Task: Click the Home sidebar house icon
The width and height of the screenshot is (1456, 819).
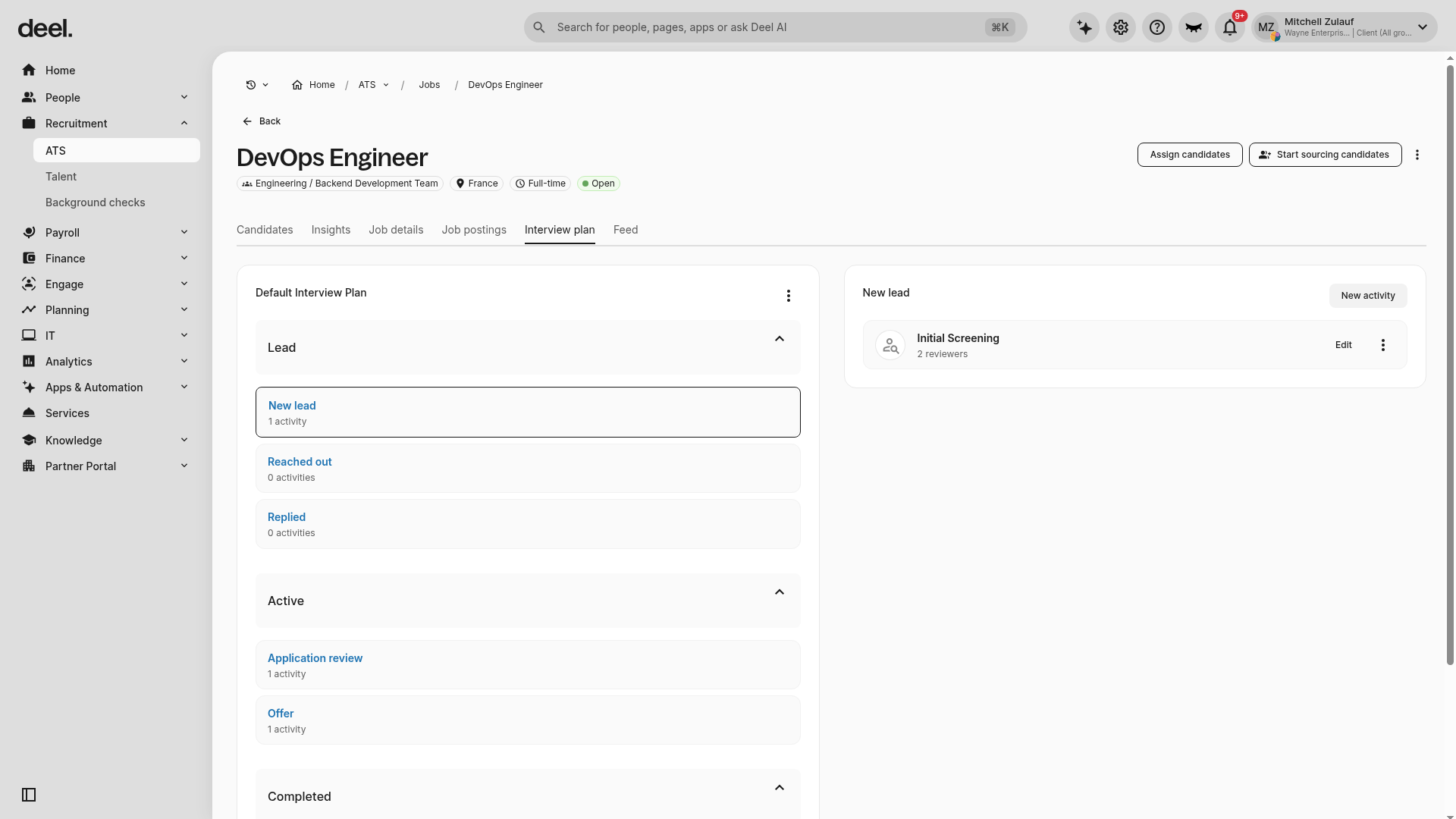Action: point(29,71)
